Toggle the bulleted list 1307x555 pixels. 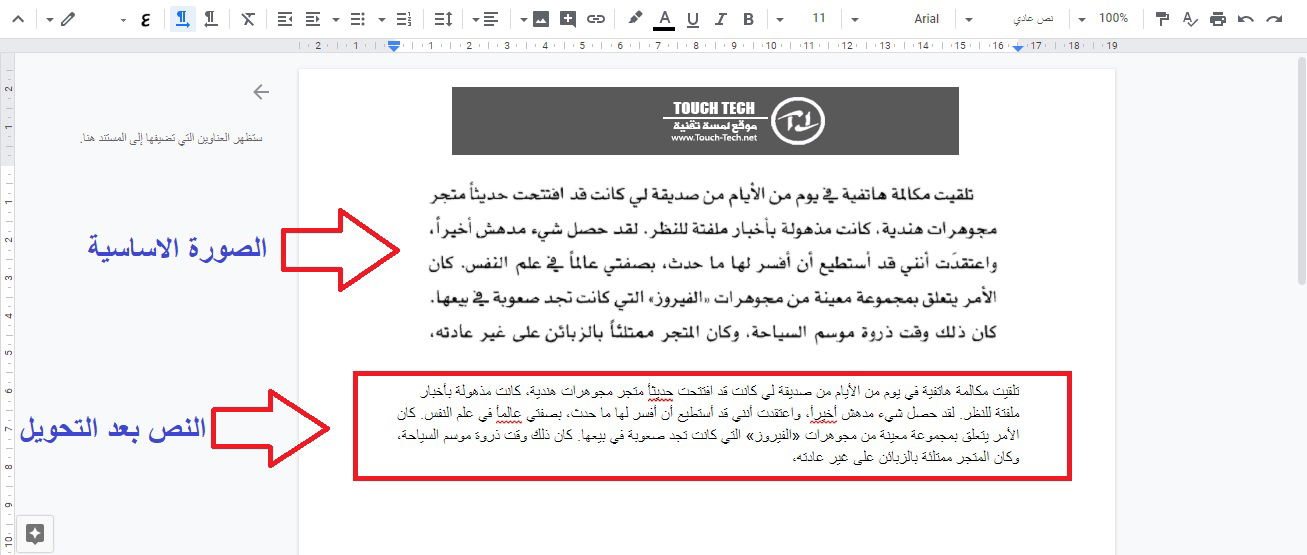(x=360, y=19)
